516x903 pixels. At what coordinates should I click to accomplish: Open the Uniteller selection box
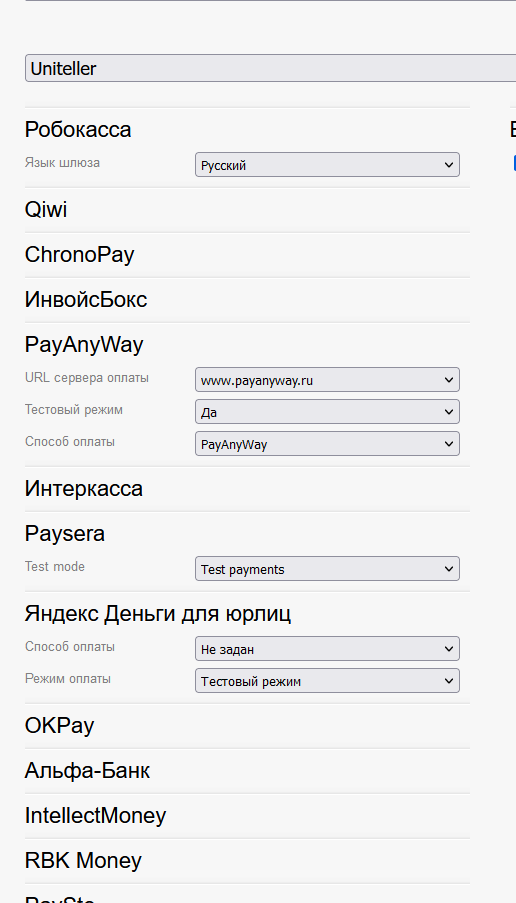click(271, 69)
